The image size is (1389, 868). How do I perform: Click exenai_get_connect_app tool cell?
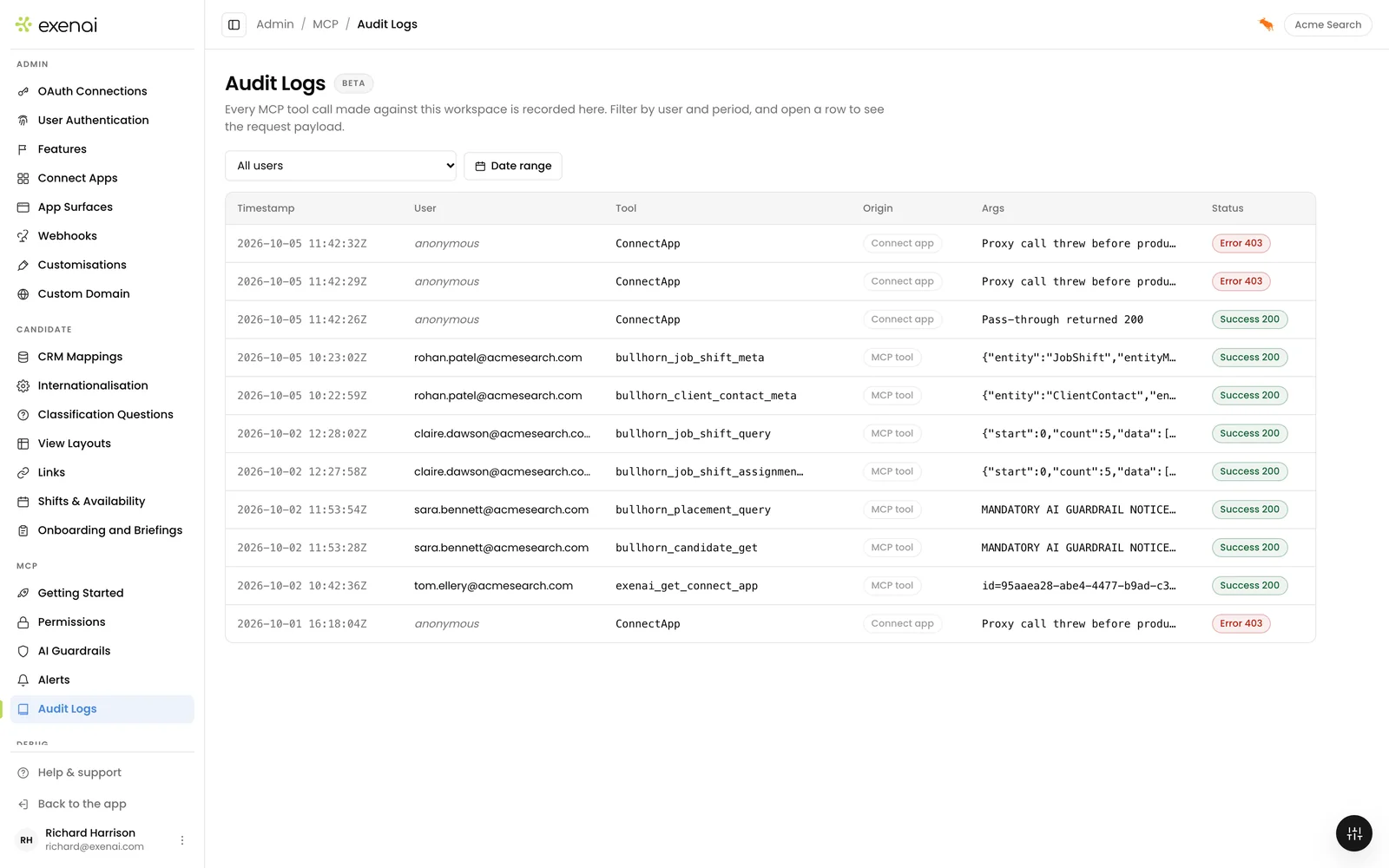(687, 586)
